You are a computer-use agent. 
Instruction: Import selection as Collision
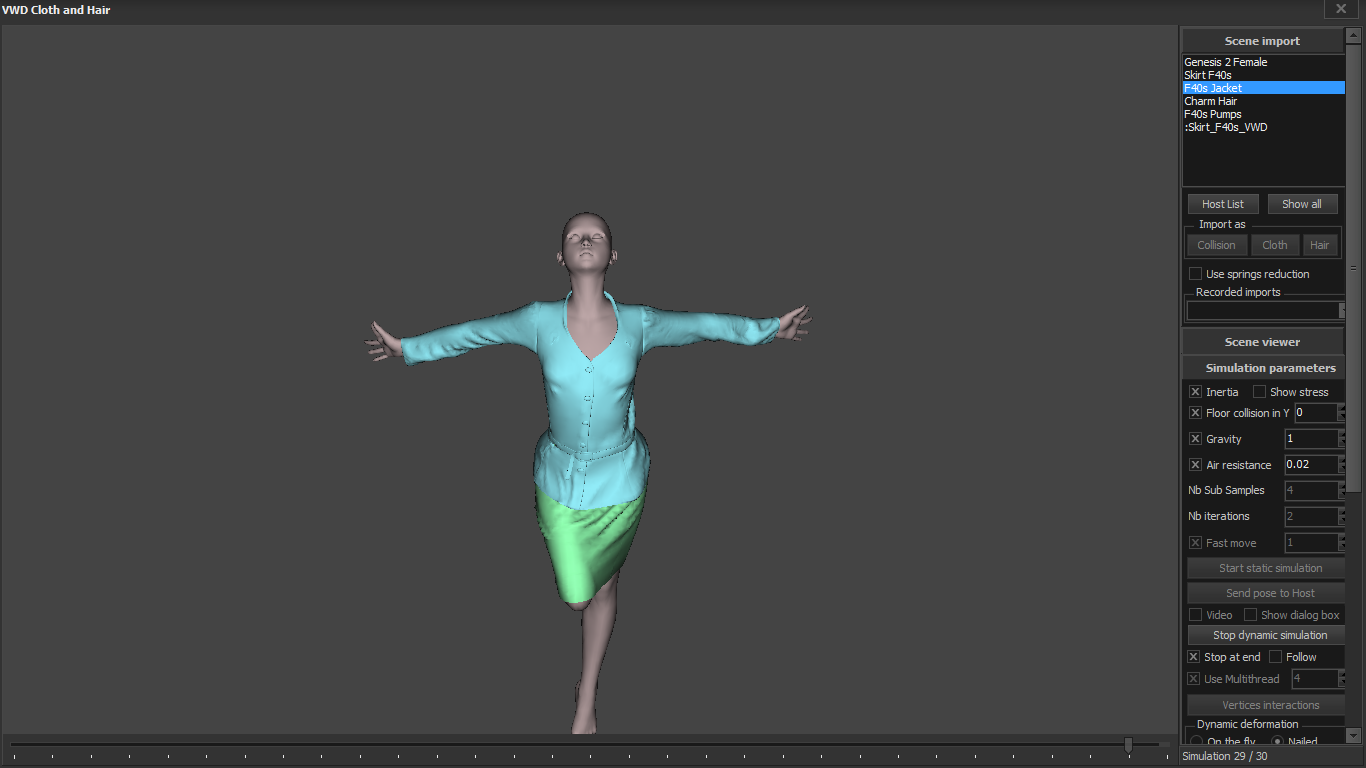coord(1217,245)
